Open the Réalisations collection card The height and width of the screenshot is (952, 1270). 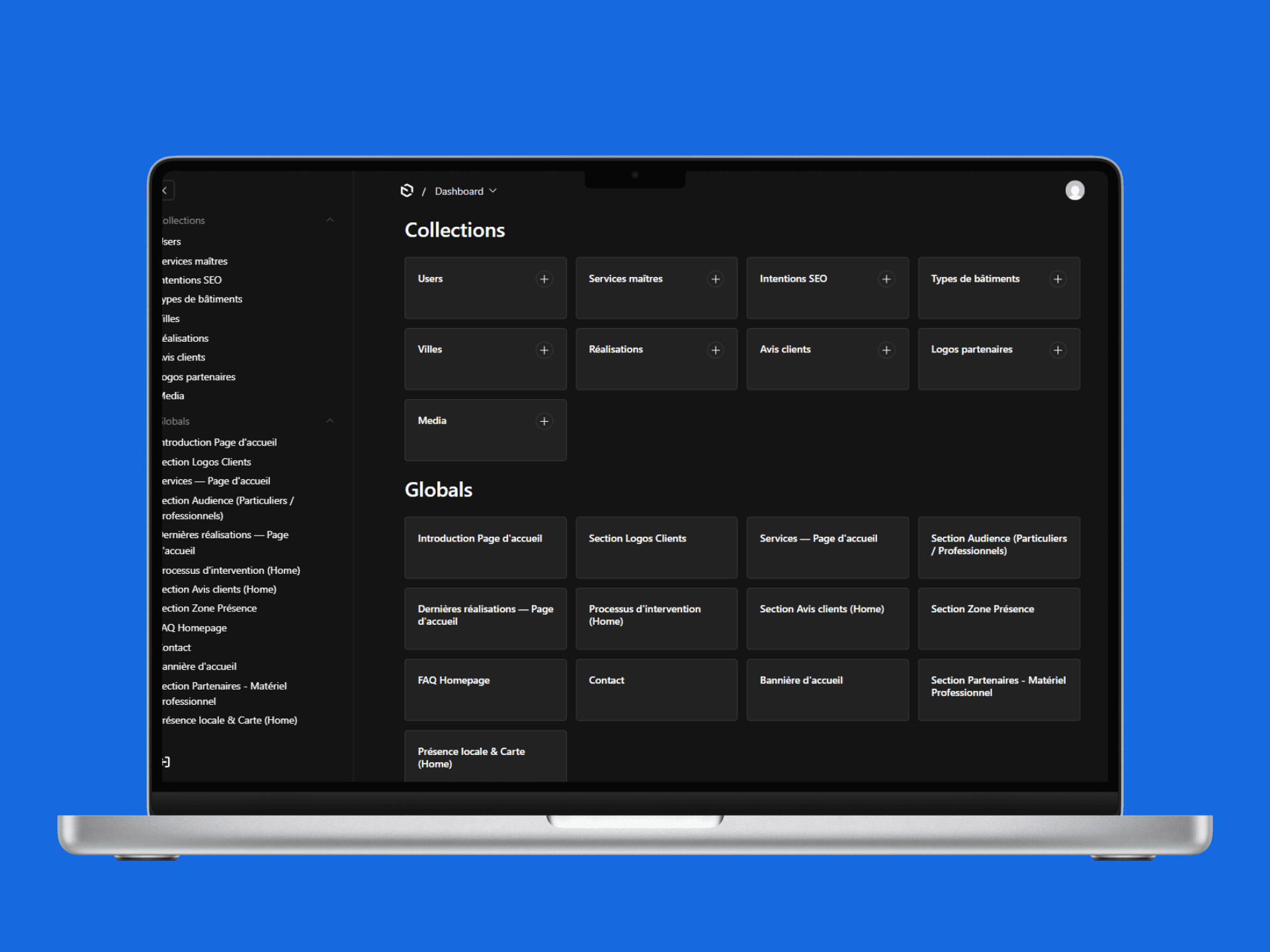(656, 359)
